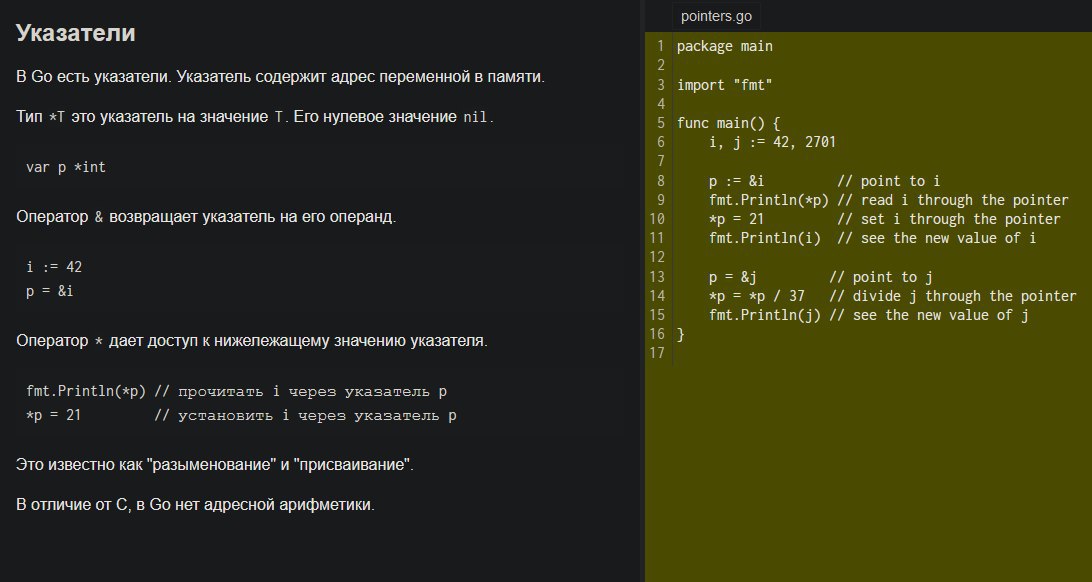
Task: Click the snippet "p = &i" in tutorial text
Action: (x=49, y=291)
